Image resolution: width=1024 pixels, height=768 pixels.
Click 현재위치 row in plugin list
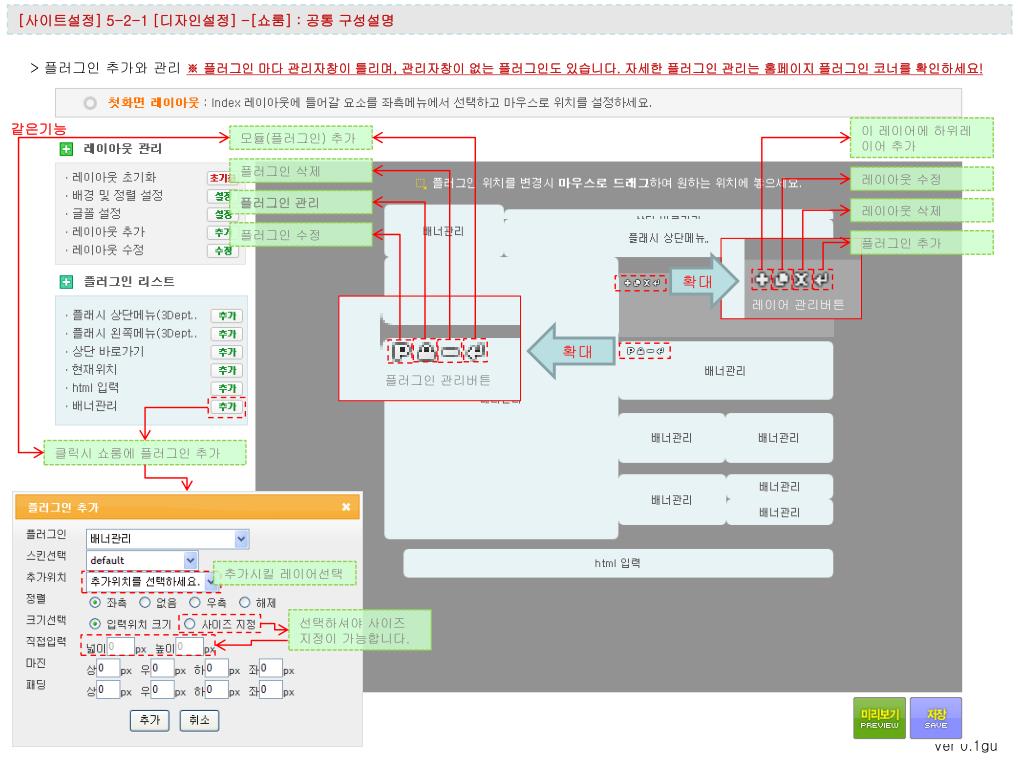tap(94, 370)
